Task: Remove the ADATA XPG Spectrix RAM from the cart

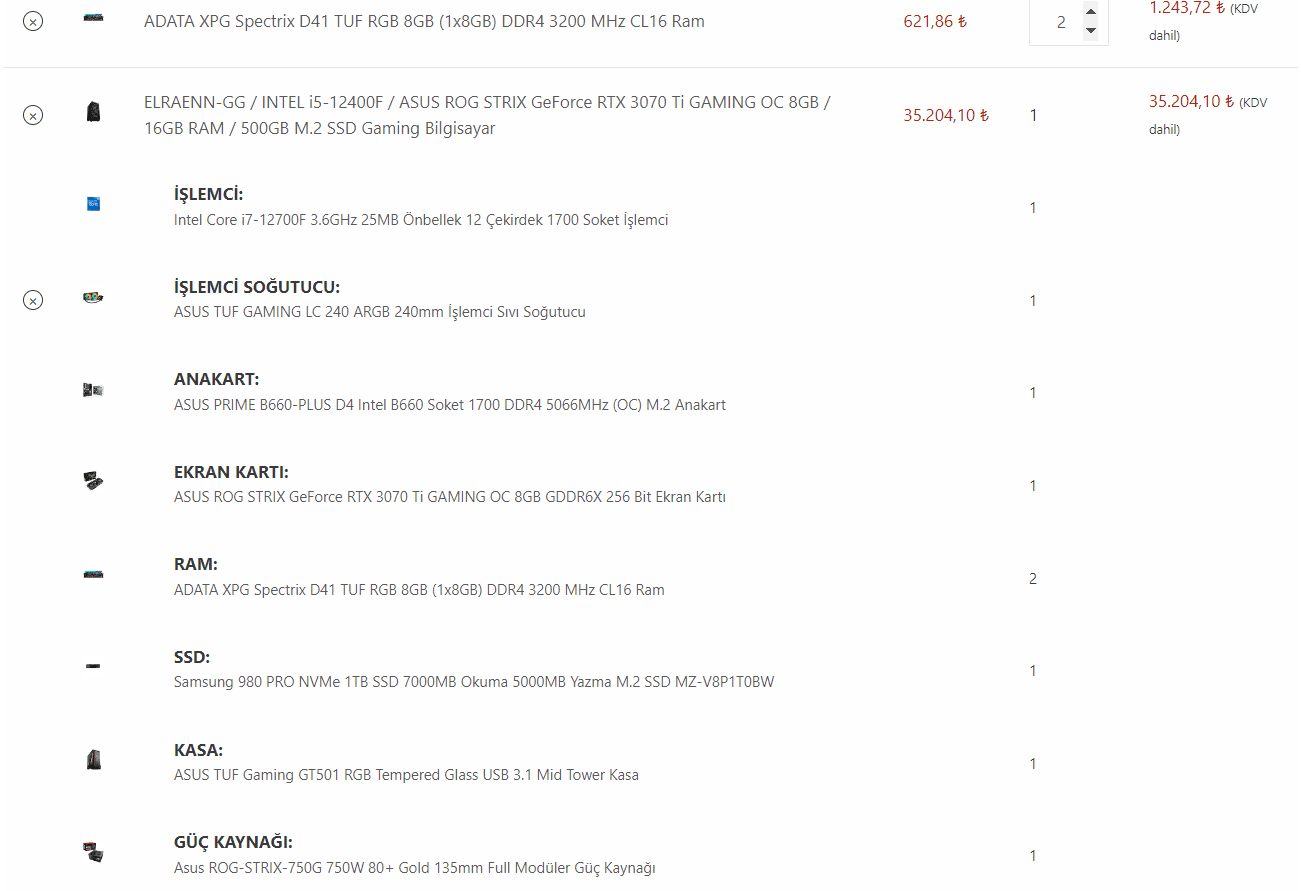Action: click(x=33, y=21)
